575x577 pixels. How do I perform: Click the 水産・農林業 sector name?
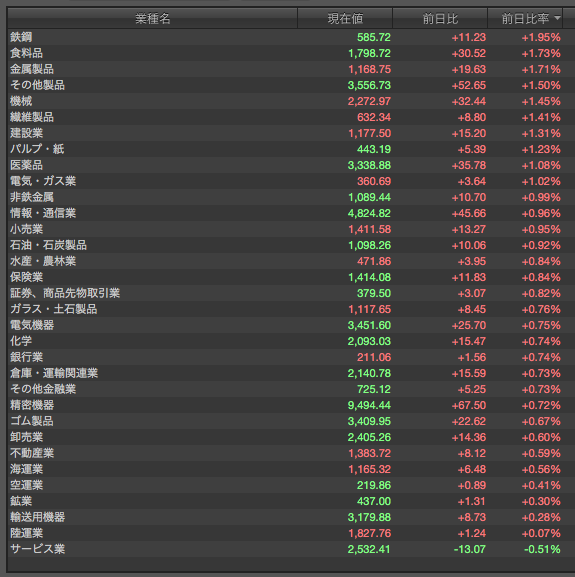coord(43,261)
